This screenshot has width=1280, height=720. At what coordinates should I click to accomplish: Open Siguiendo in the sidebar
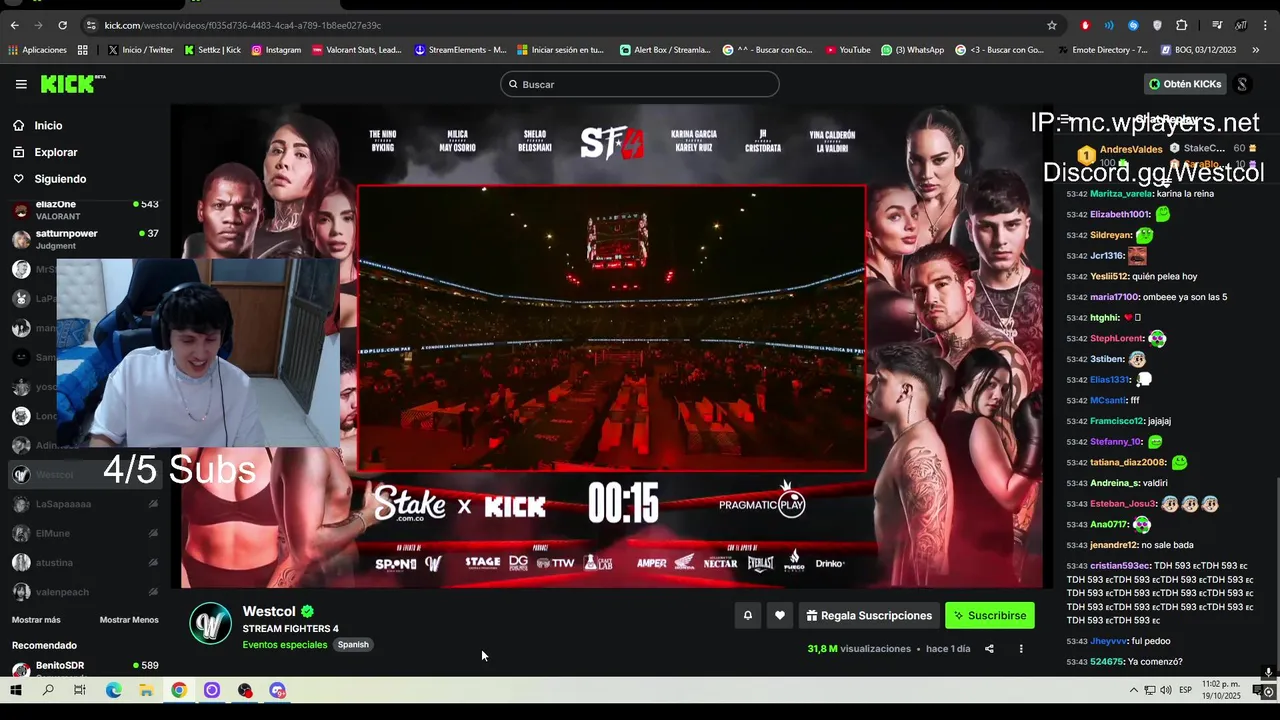point(60,179)
